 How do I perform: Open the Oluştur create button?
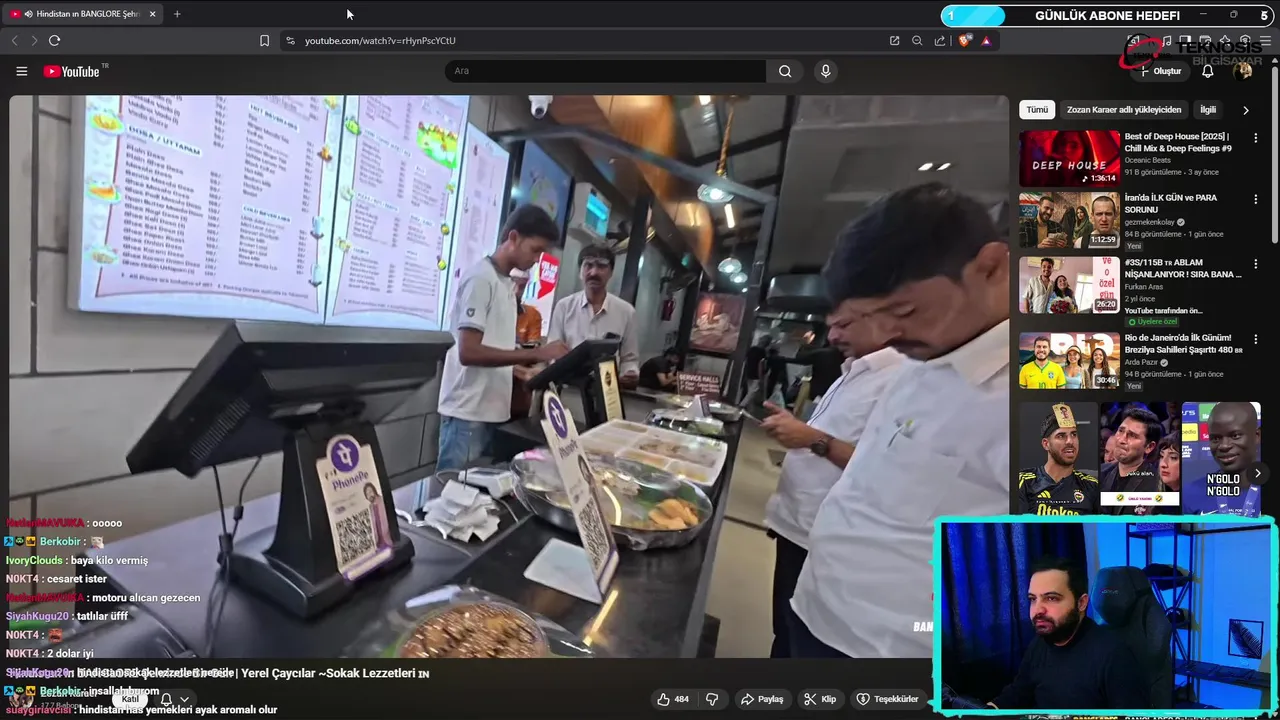coord(1161,71)
